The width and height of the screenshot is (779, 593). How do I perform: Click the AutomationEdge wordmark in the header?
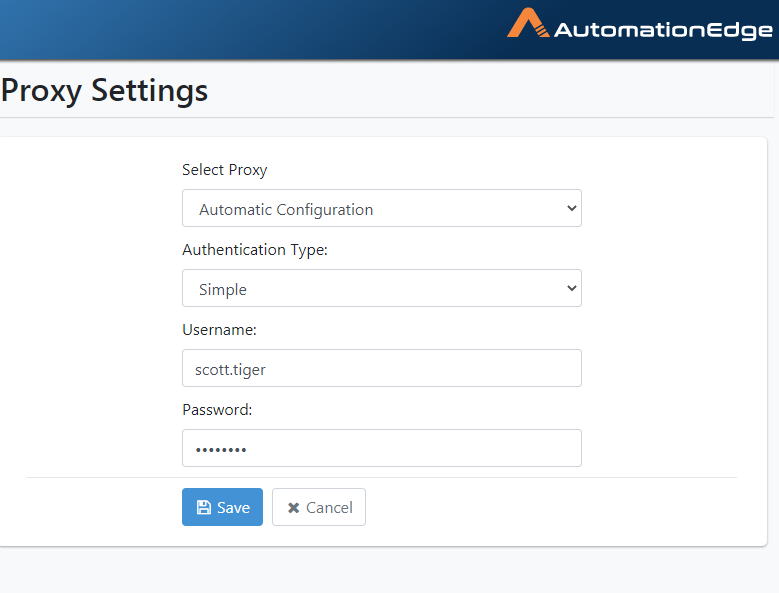(x=663, y=31)
